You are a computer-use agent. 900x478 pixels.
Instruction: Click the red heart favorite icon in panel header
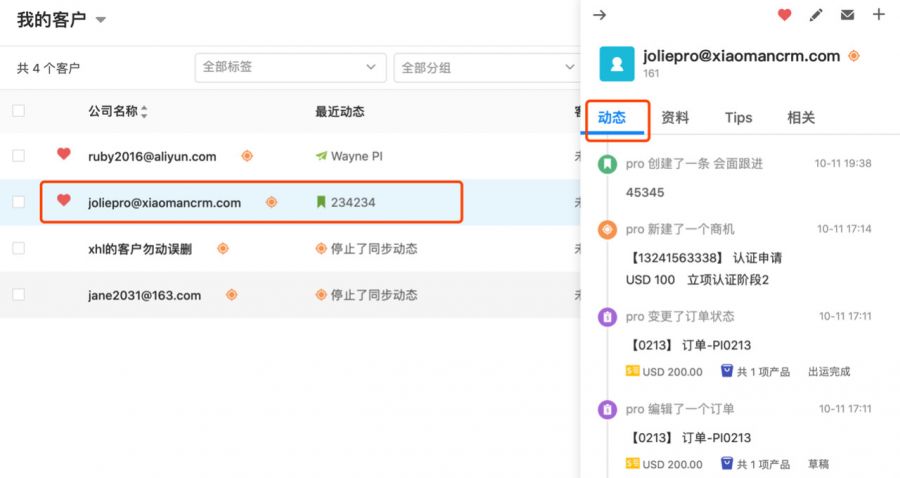(x=784, y=15)
